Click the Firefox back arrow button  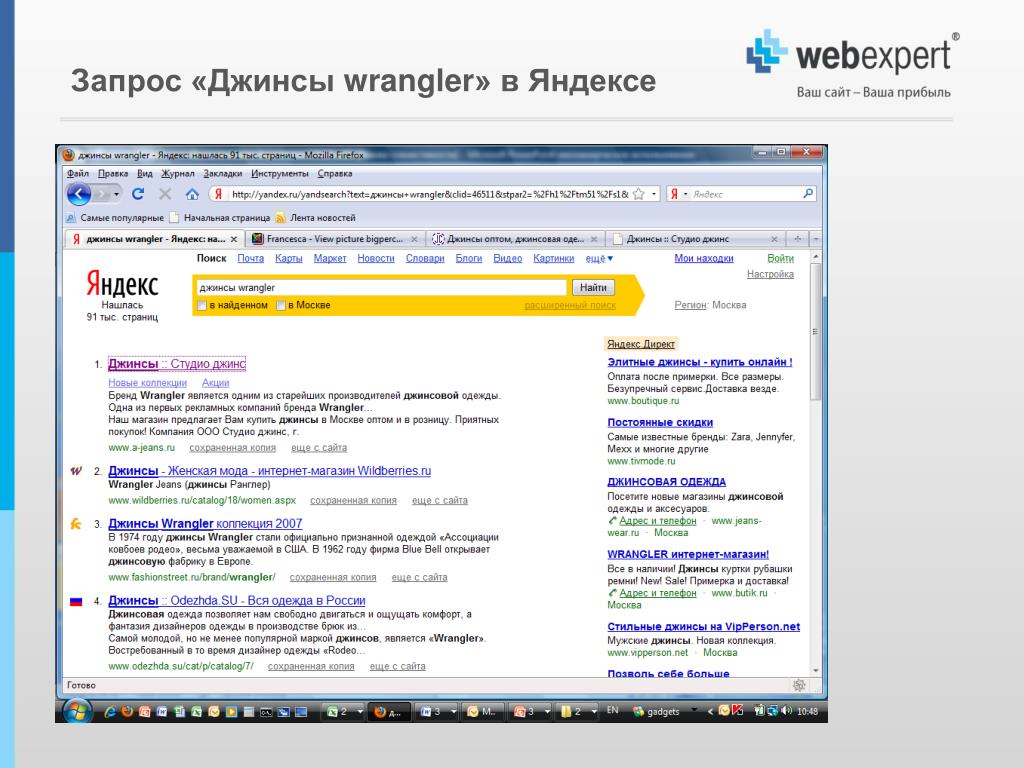tap(79, 194)
